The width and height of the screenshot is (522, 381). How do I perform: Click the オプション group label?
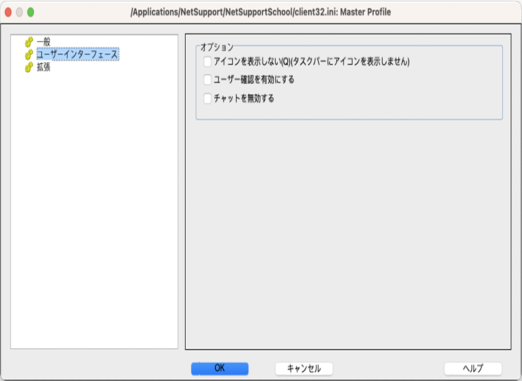point(217,47)
